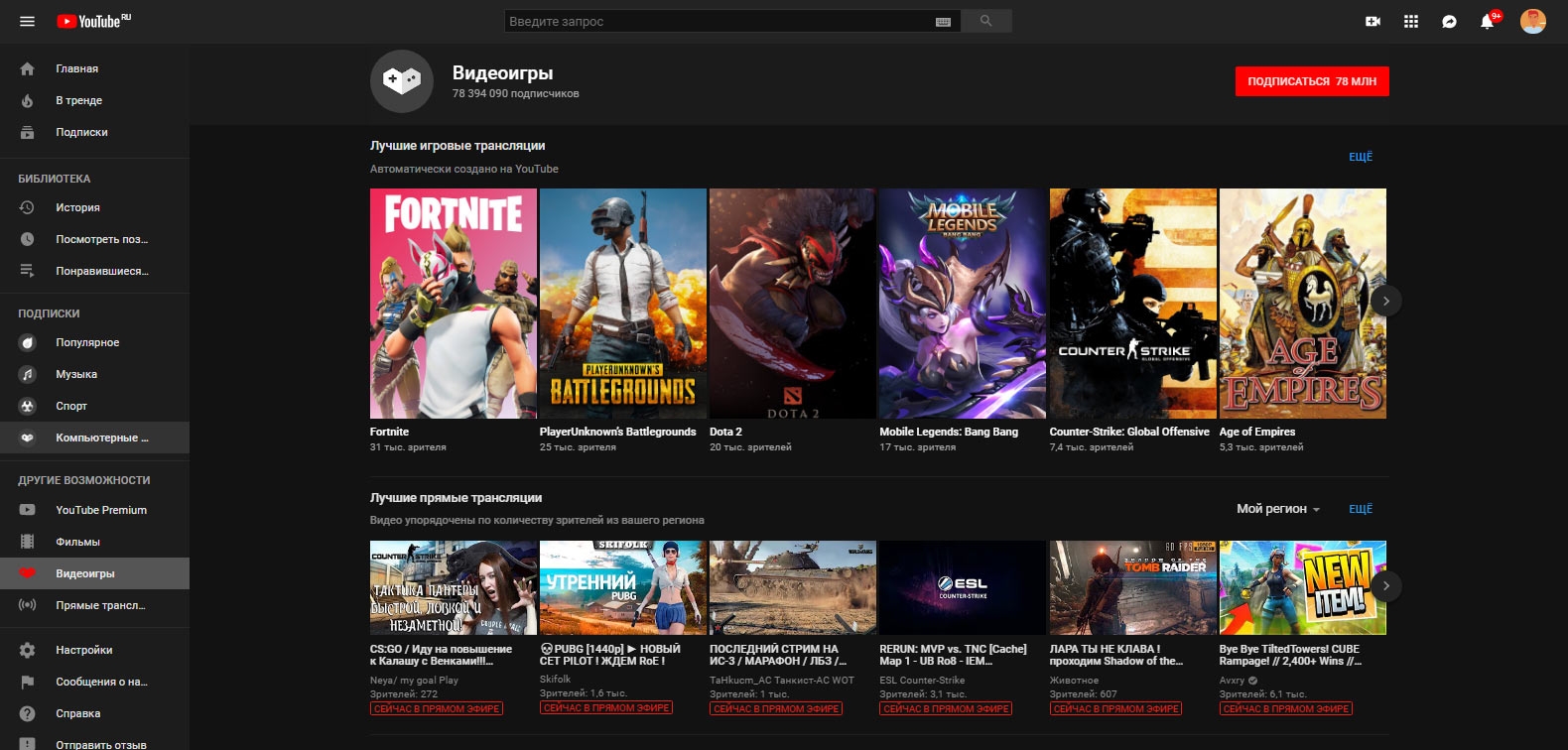Open the Shadow of the Tomb Raider thumbnail
The image size is (1568, 750).
tap(1133, 587)
